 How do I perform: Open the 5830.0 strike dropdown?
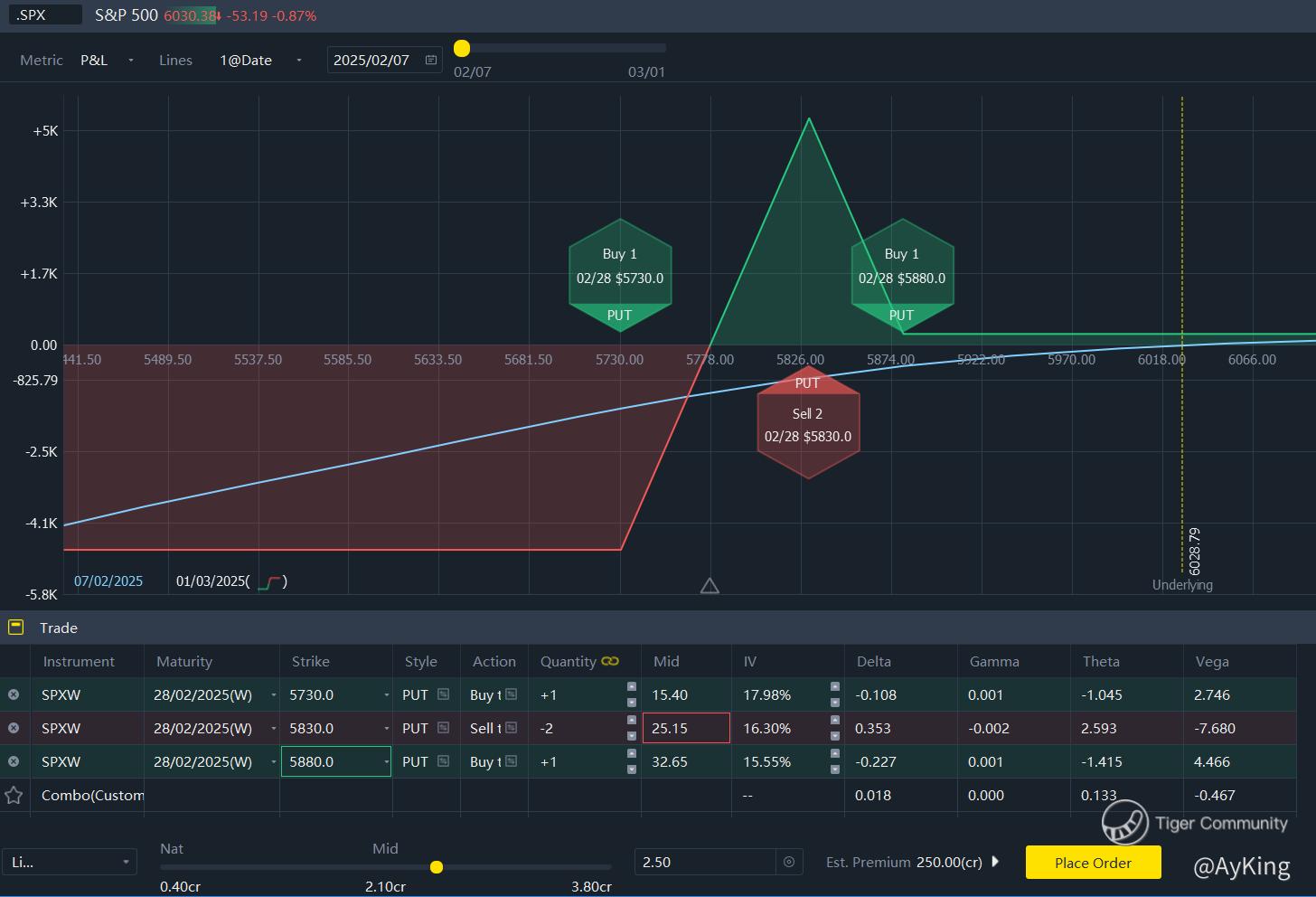pos(387,728)
